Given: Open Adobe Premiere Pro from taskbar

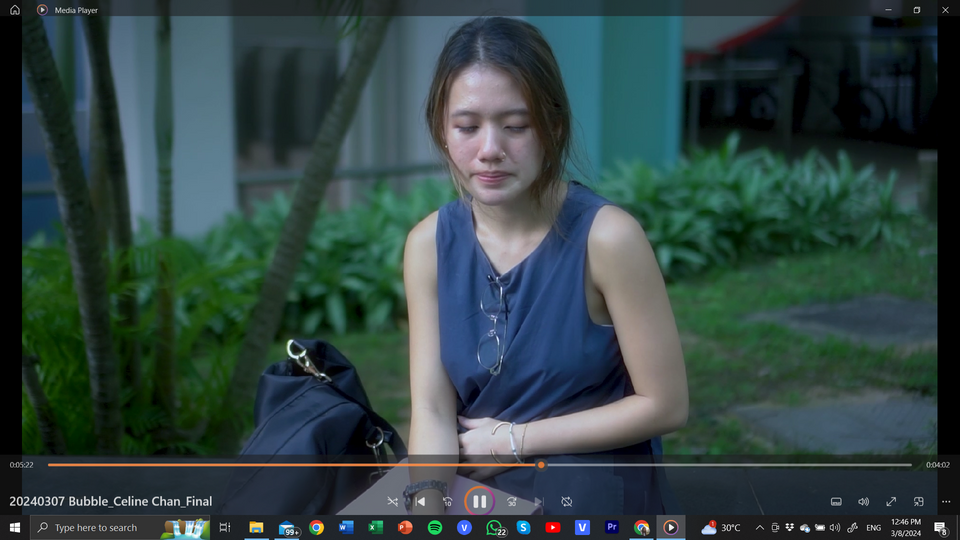Looking at the screenshot, I should (x=612, y=527).
